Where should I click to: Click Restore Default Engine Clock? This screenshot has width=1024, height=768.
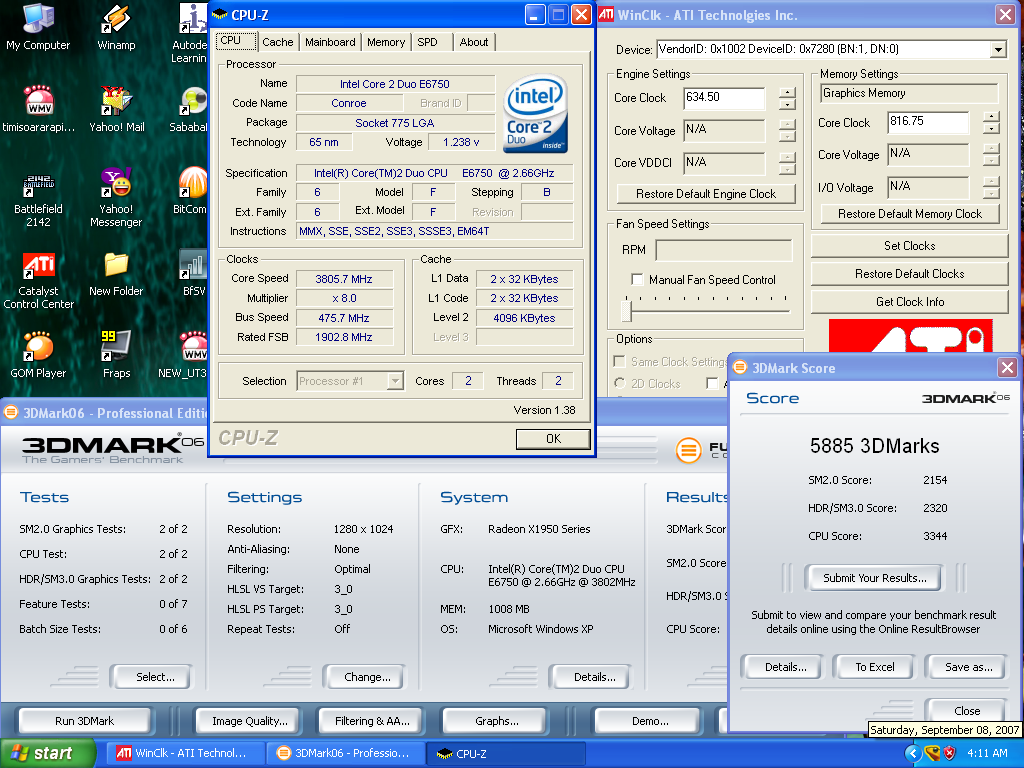coord(706,194)
